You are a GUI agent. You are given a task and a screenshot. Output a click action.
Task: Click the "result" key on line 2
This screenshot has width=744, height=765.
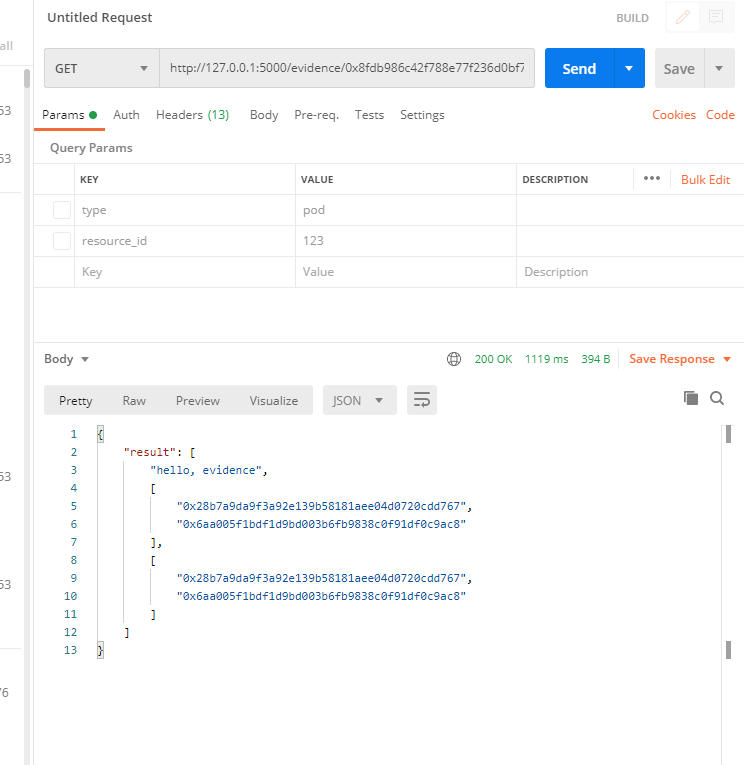click(x=149, y=452)
